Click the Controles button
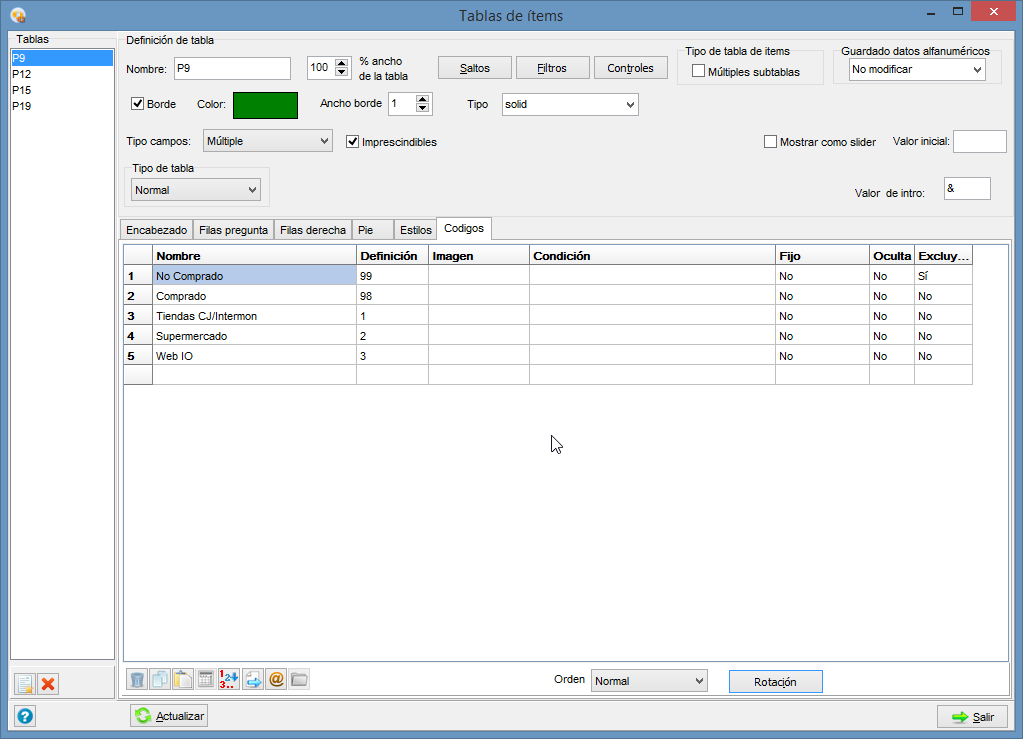The image size is (1023, 739). pos(630,68)
